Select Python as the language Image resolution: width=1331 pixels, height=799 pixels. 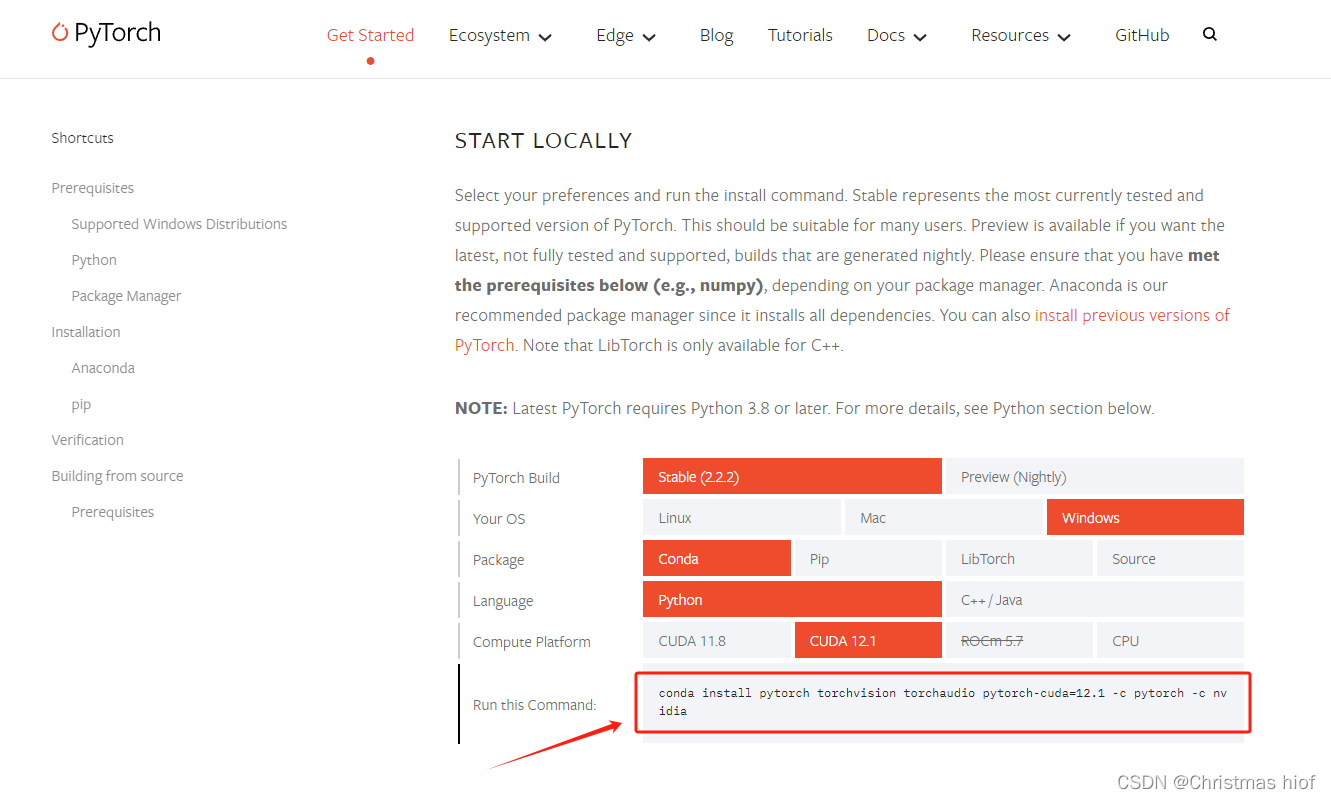792,599
